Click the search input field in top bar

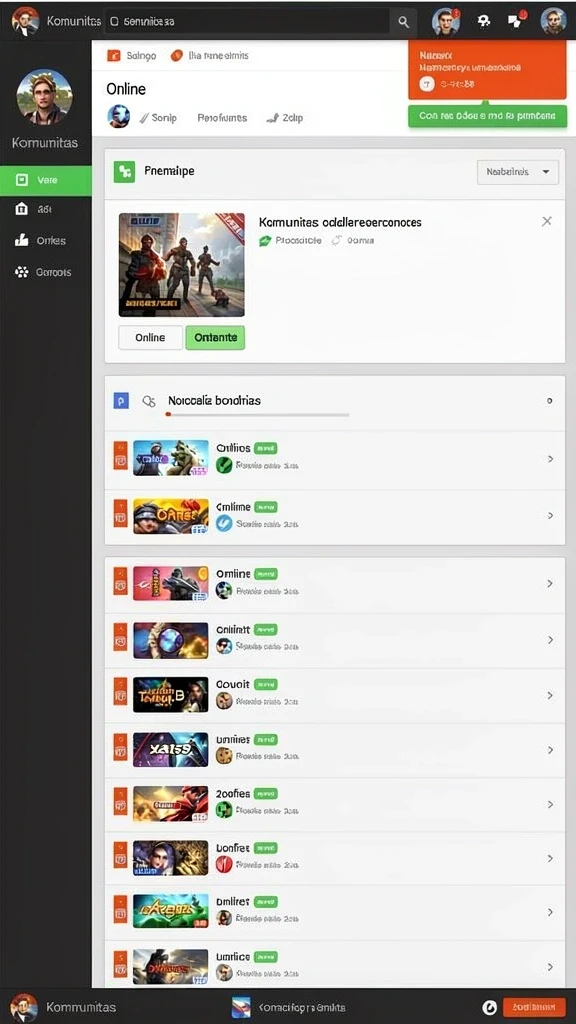tap(248, 22)
